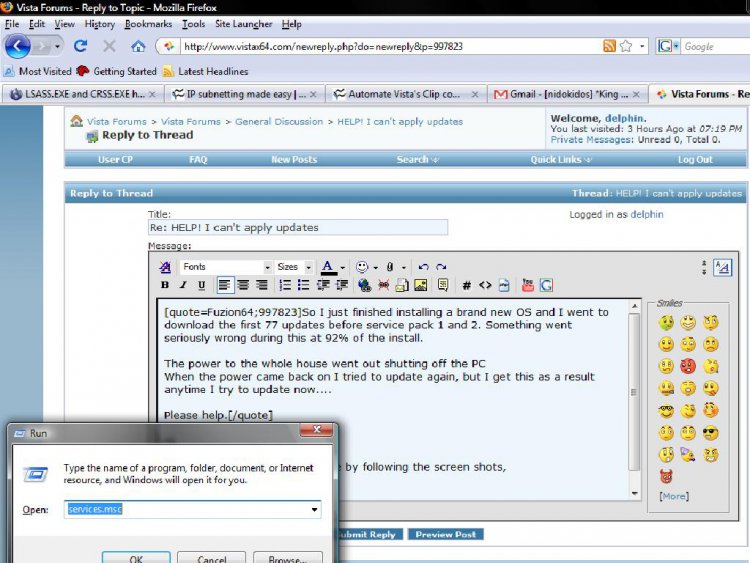Click the Title input field
The image size is (750, 563).
pyautogui.click(x=298, y=227)
